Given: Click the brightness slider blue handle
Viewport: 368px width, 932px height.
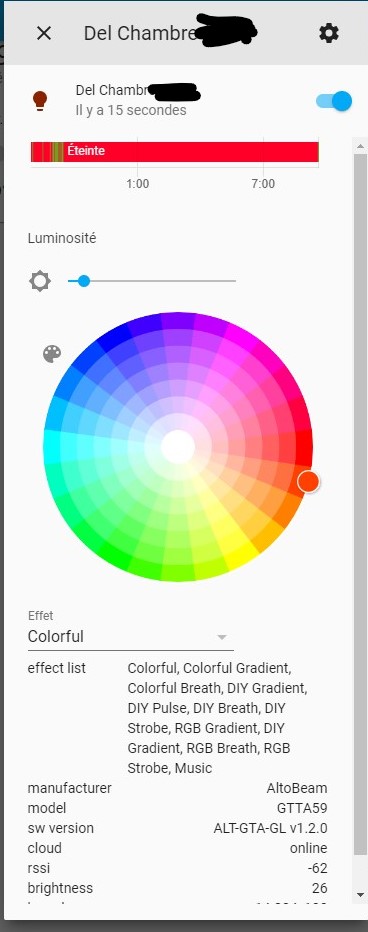Looking at the screenshot, I should (84, 281).
